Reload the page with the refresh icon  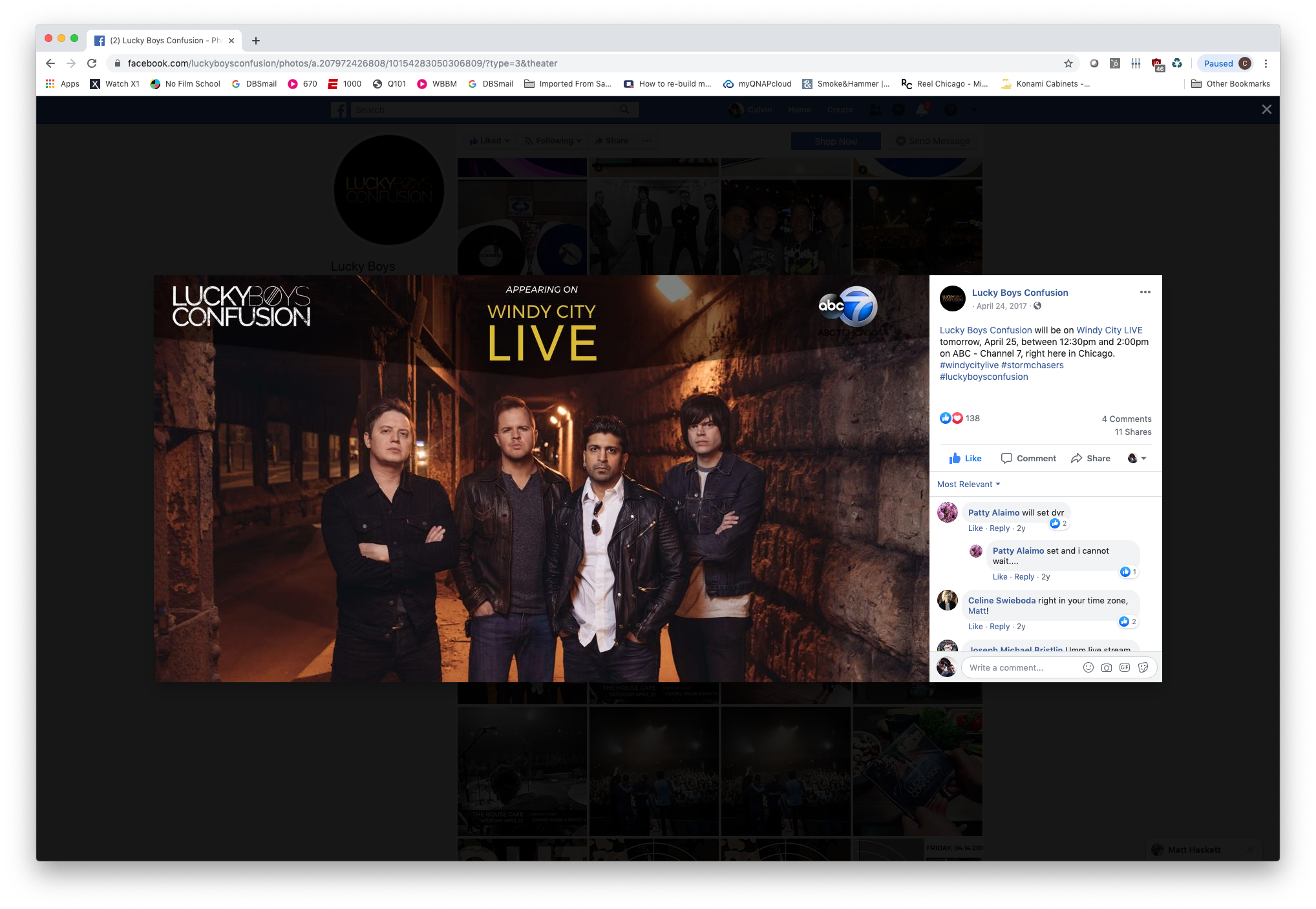[x=92, y=63]
